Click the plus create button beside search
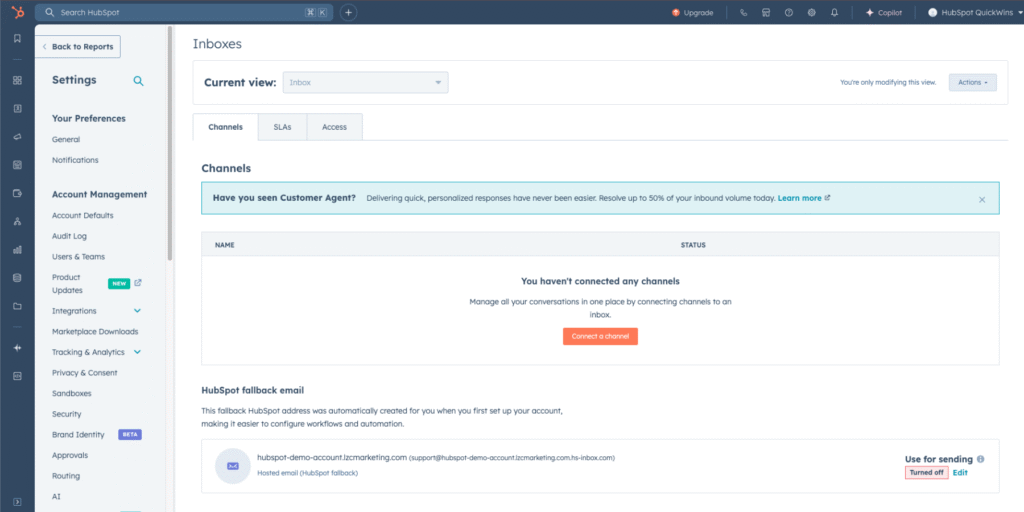Screen dimensions: 1024x512 coord(349,12)
